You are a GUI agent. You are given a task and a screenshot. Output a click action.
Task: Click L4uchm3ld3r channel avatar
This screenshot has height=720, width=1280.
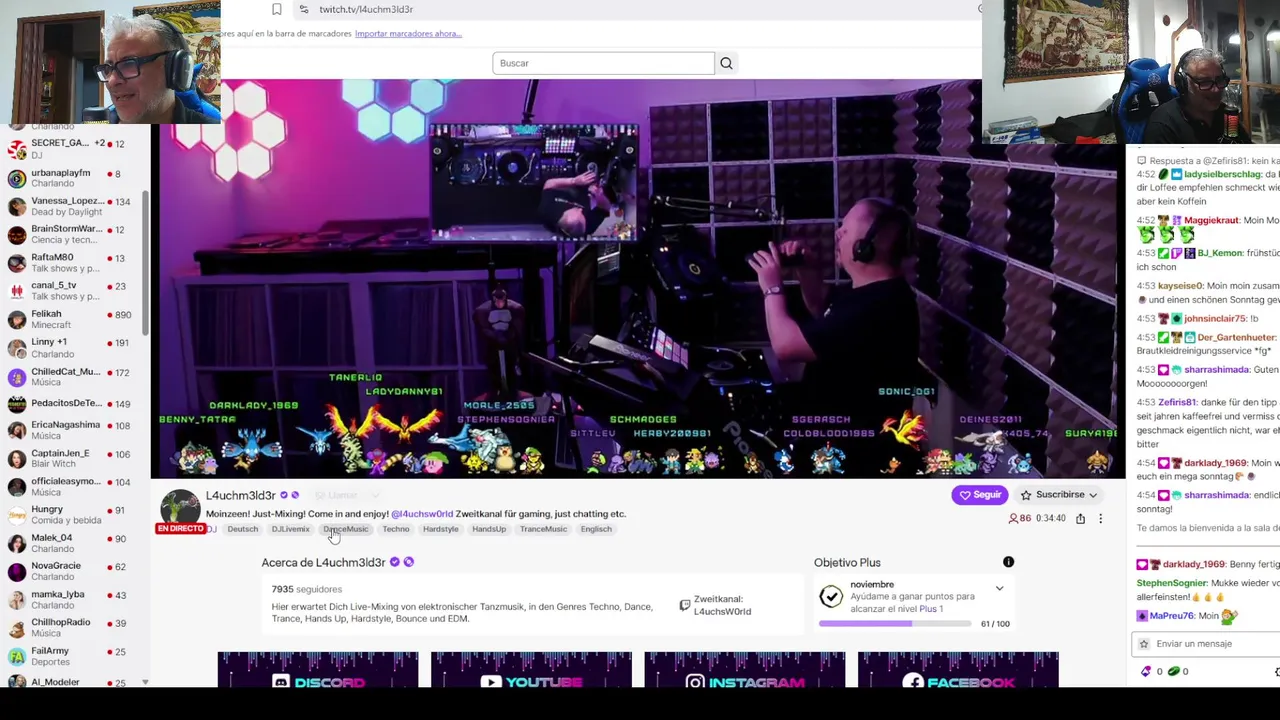coord(180,506)
